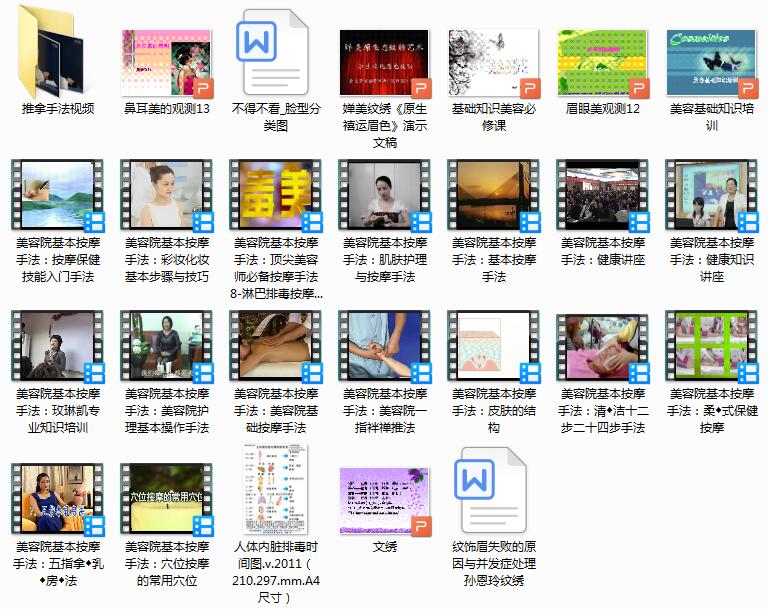Click the 淋巴排毒按摩 video thumbnail
768x609 pixels.
point(275,194)
